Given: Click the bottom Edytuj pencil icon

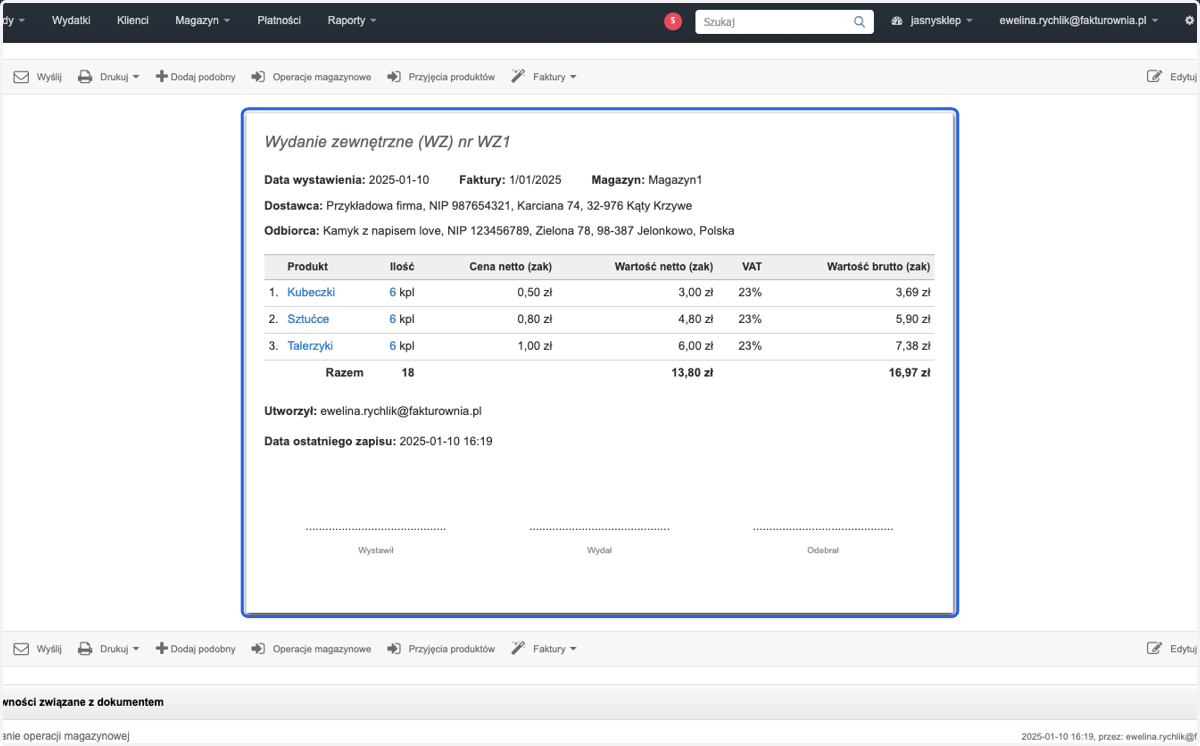Looking at the screenshot, I should click(x=1155, y=649).
